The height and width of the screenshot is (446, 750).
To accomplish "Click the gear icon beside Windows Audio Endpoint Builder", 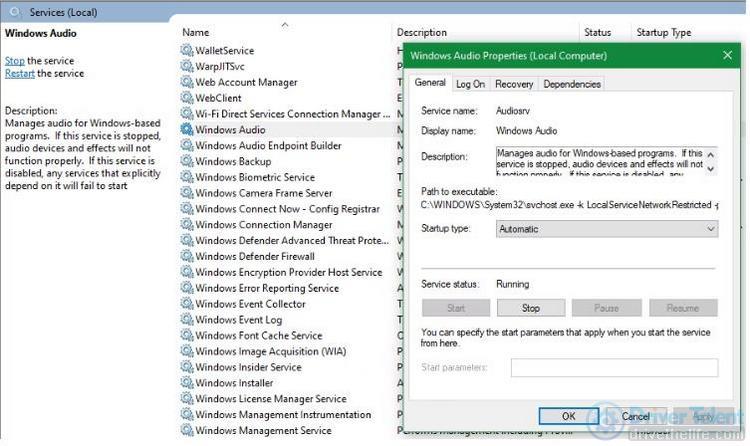I will coord(187,145).
